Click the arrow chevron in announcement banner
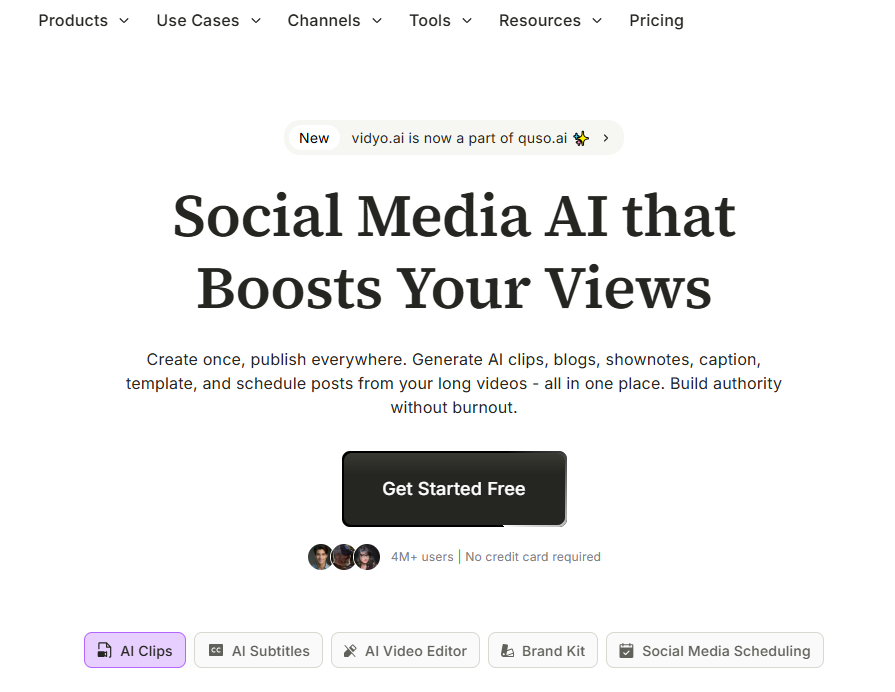Screen dimensions: 895x692 tap(606, 138)
